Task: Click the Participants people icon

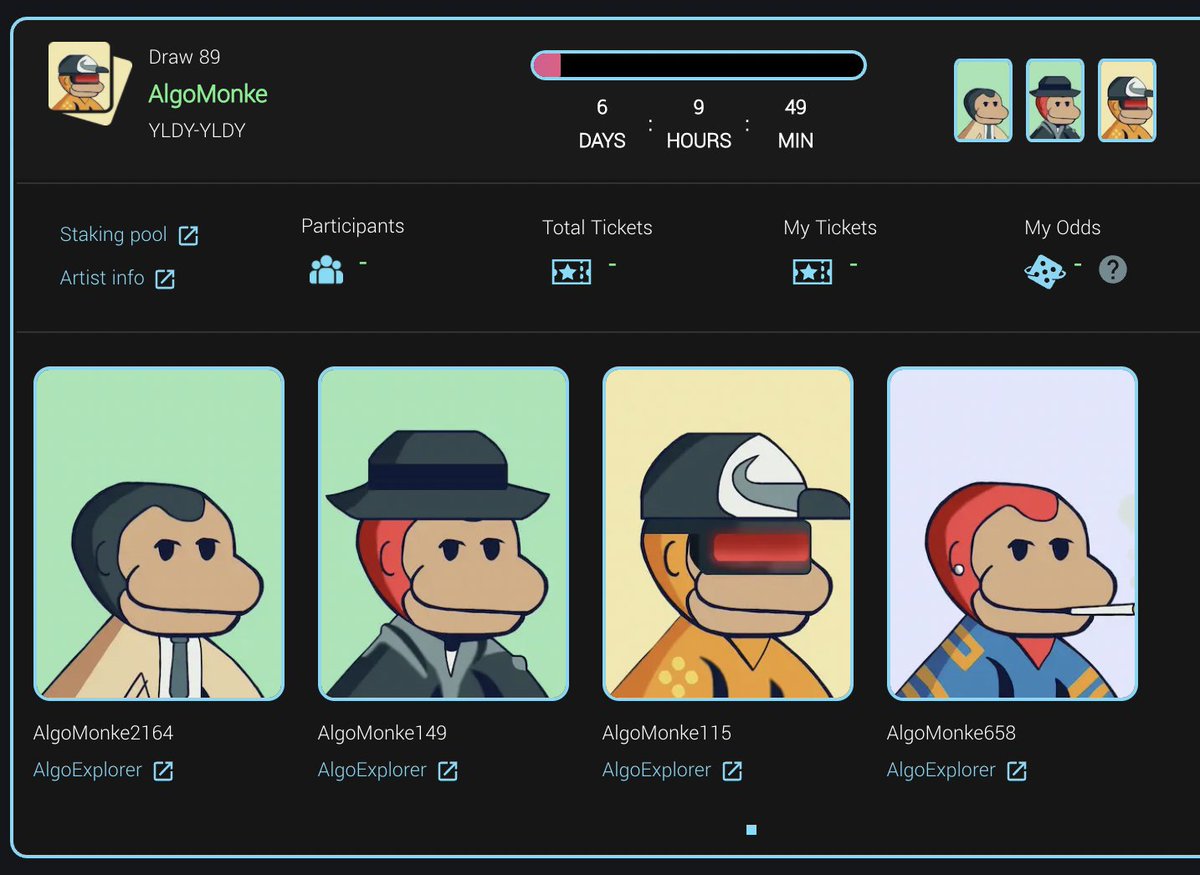Action: click(326, 270)
